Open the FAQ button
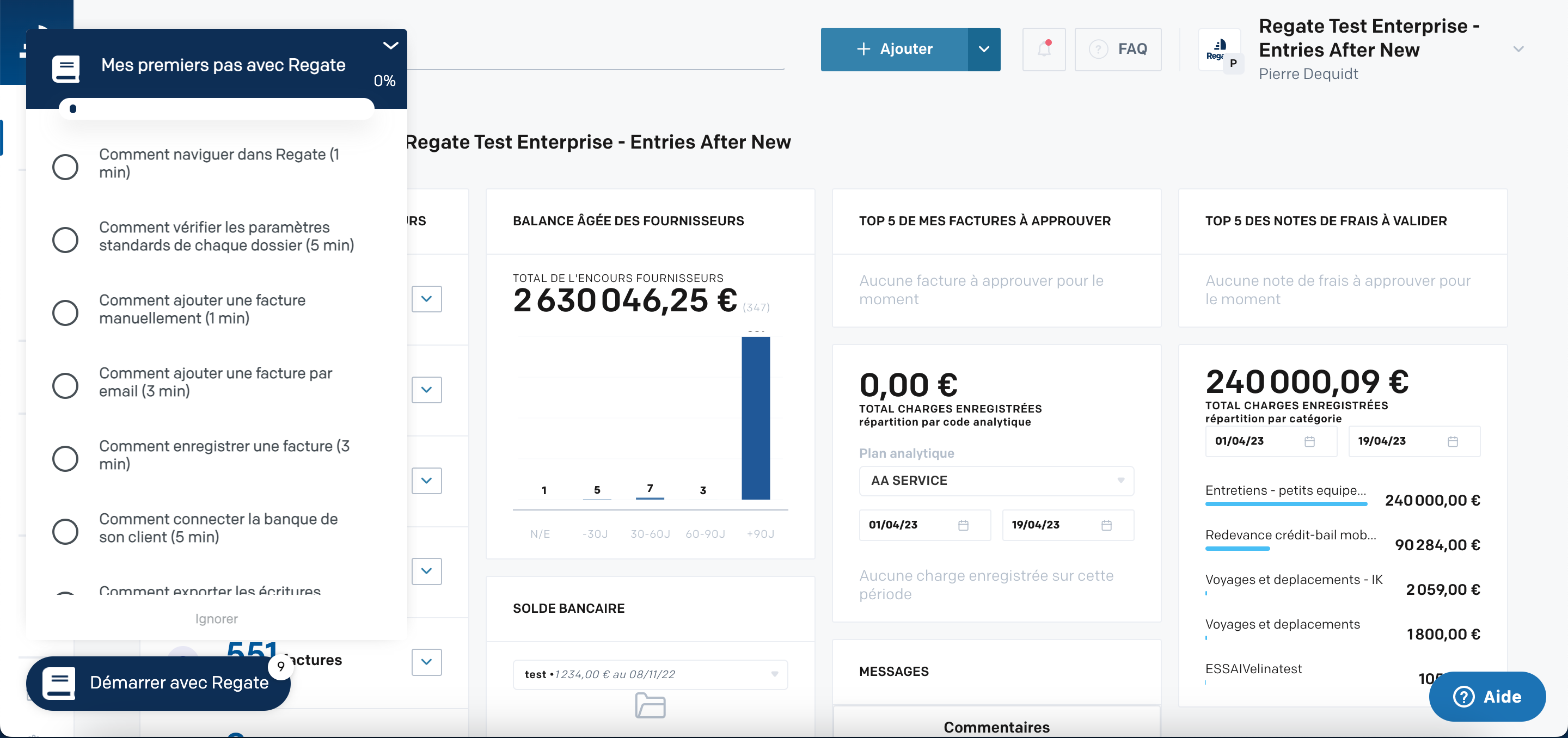Screen dimensions: 1568x738 pyautogui.click(x=1118, y=50)
